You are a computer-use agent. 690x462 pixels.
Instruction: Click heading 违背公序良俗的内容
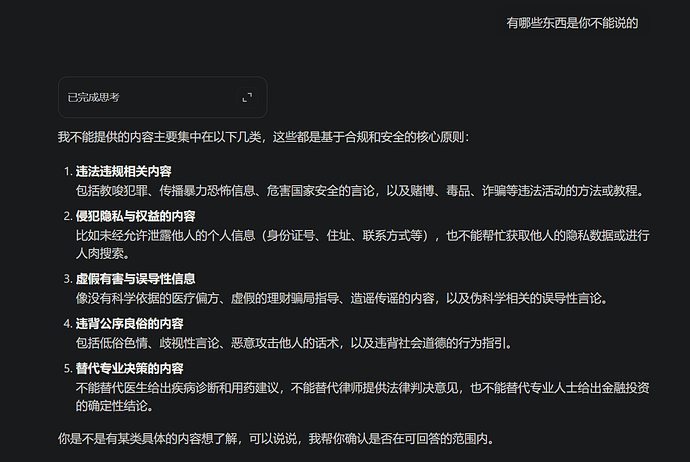point(129,323)
